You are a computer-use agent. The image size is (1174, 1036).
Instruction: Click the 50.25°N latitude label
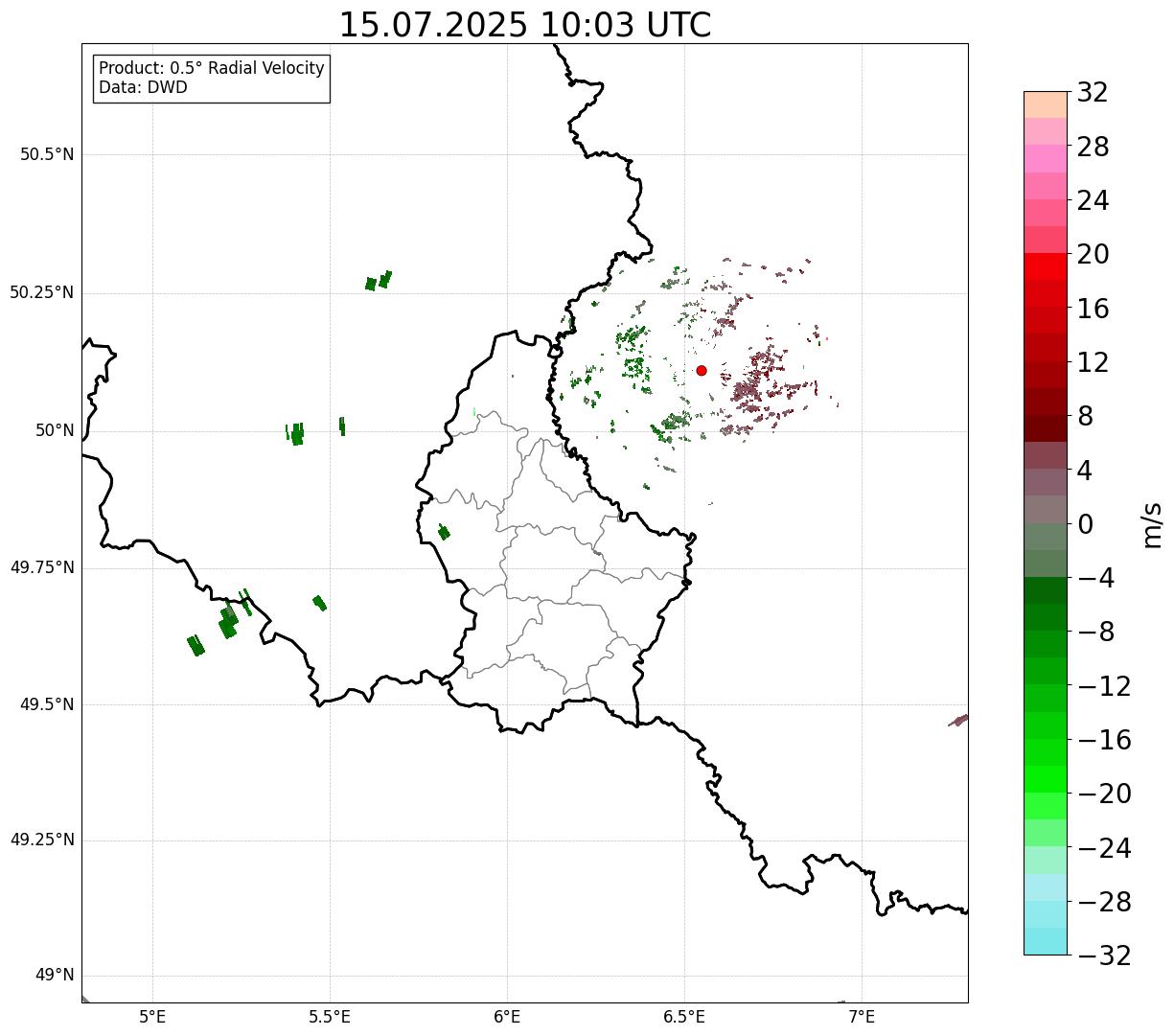(x=42, y=292)
